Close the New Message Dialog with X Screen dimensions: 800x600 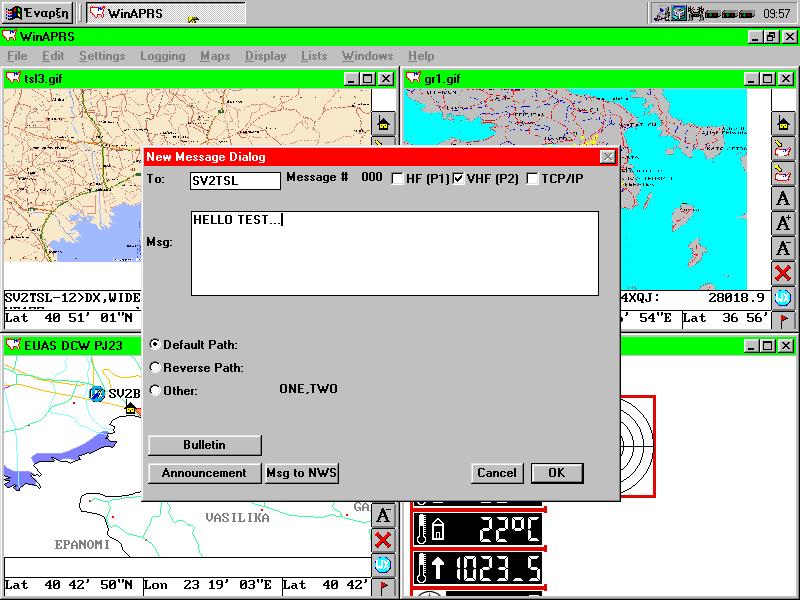pos(607,157)
